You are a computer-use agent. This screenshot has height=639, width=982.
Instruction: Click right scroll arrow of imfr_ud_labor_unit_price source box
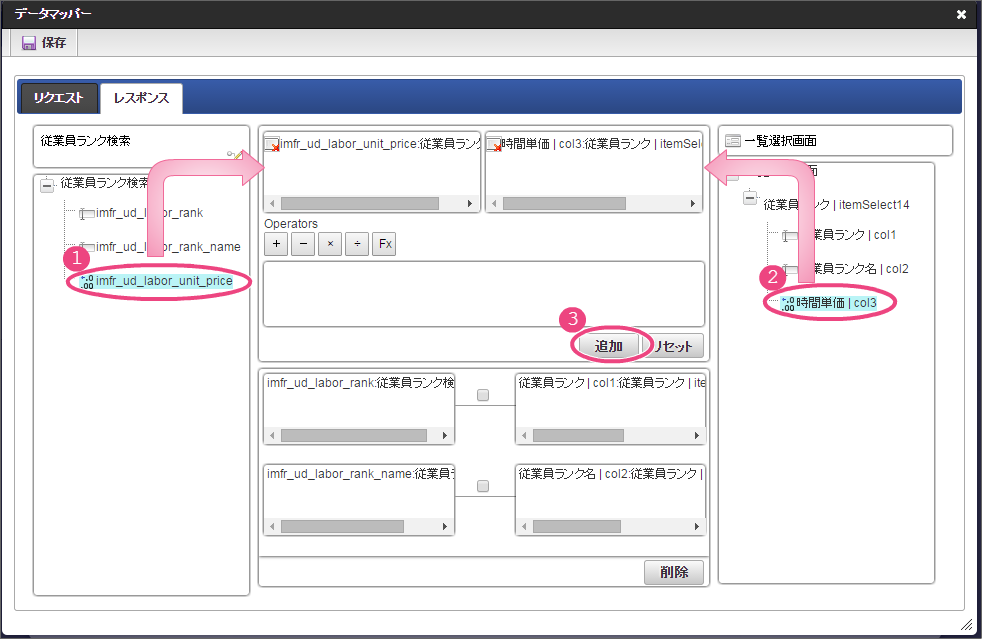(470, 204)
